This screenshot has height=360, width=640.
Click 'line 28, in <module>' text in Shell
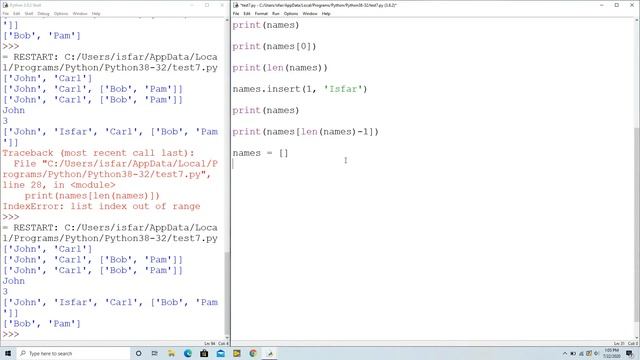pos(59,185)
